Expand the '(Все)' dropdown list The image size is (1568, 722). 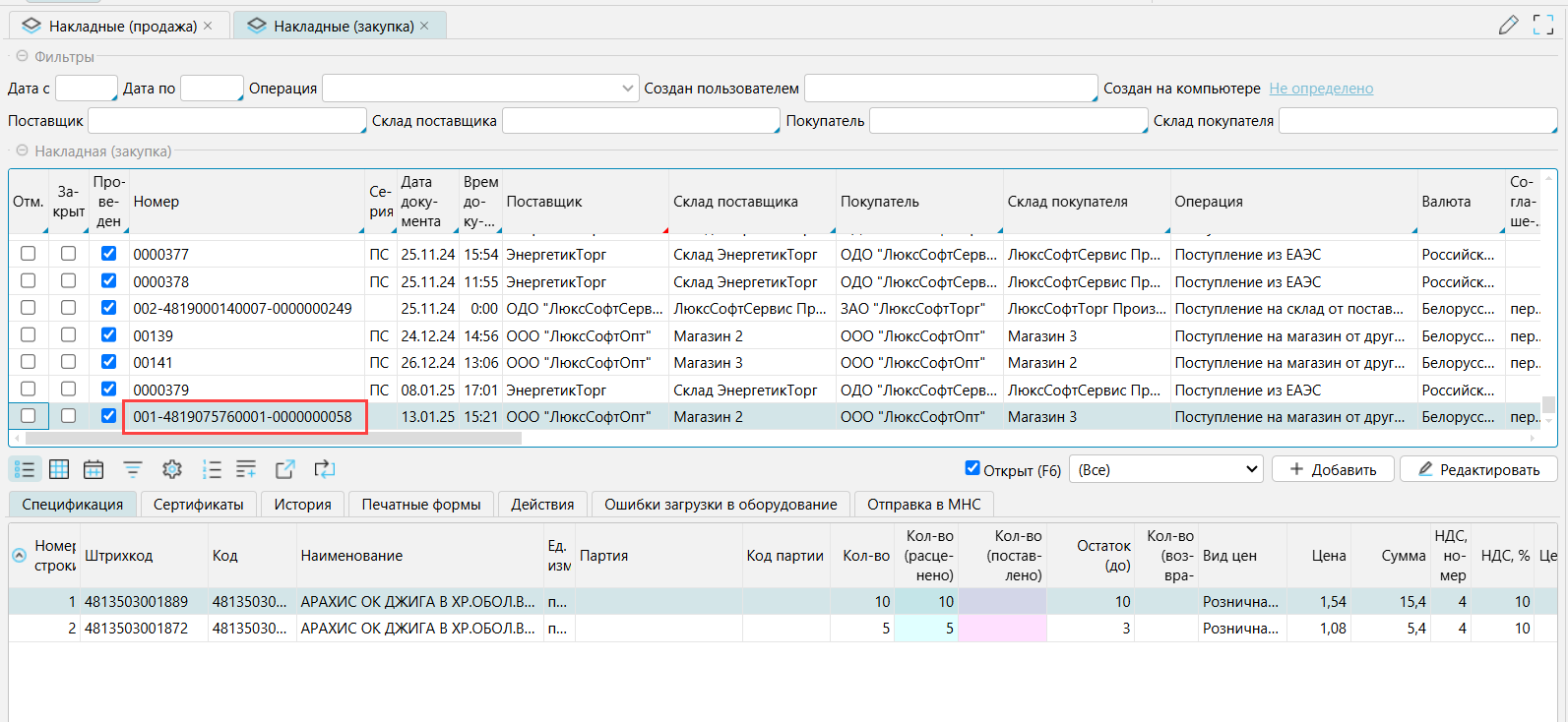(1165, 470)
